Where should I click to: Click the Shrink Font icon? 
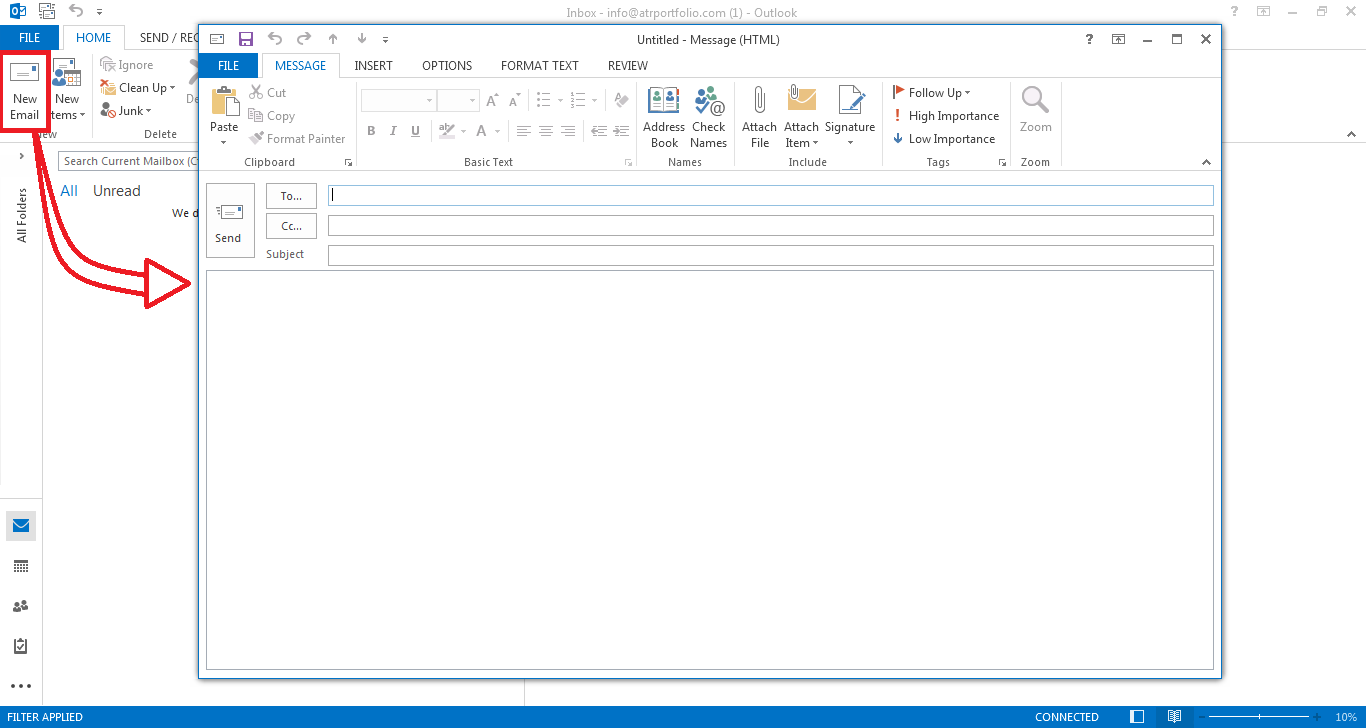coord(514,100)
